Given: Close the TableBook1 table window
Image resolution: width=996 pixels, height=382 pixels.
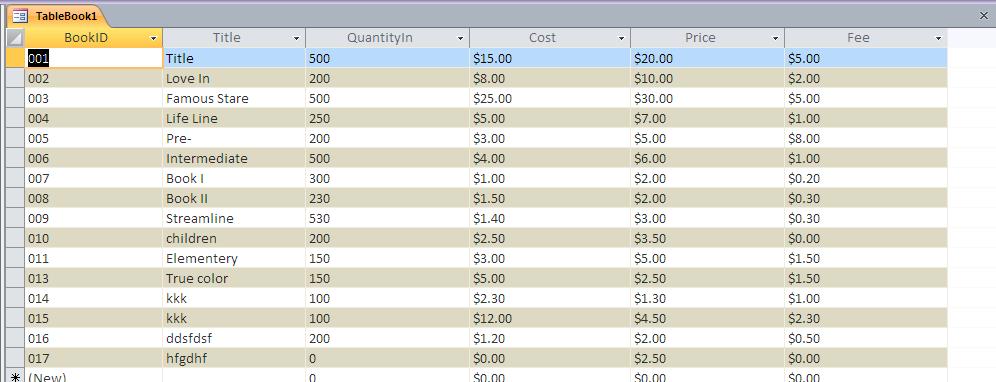Looking at the screenshot, I should tap(984, 16).
